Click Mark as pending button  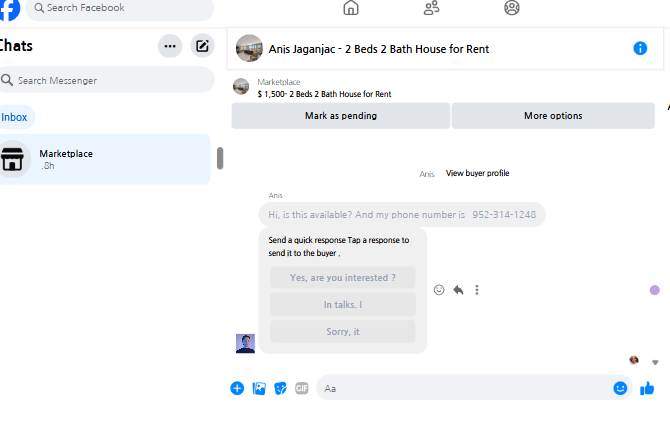341,116
